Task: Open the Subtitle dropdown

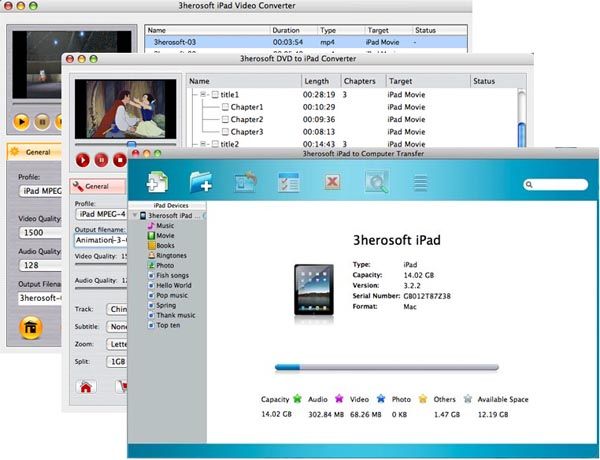Action: click(117, 326)
